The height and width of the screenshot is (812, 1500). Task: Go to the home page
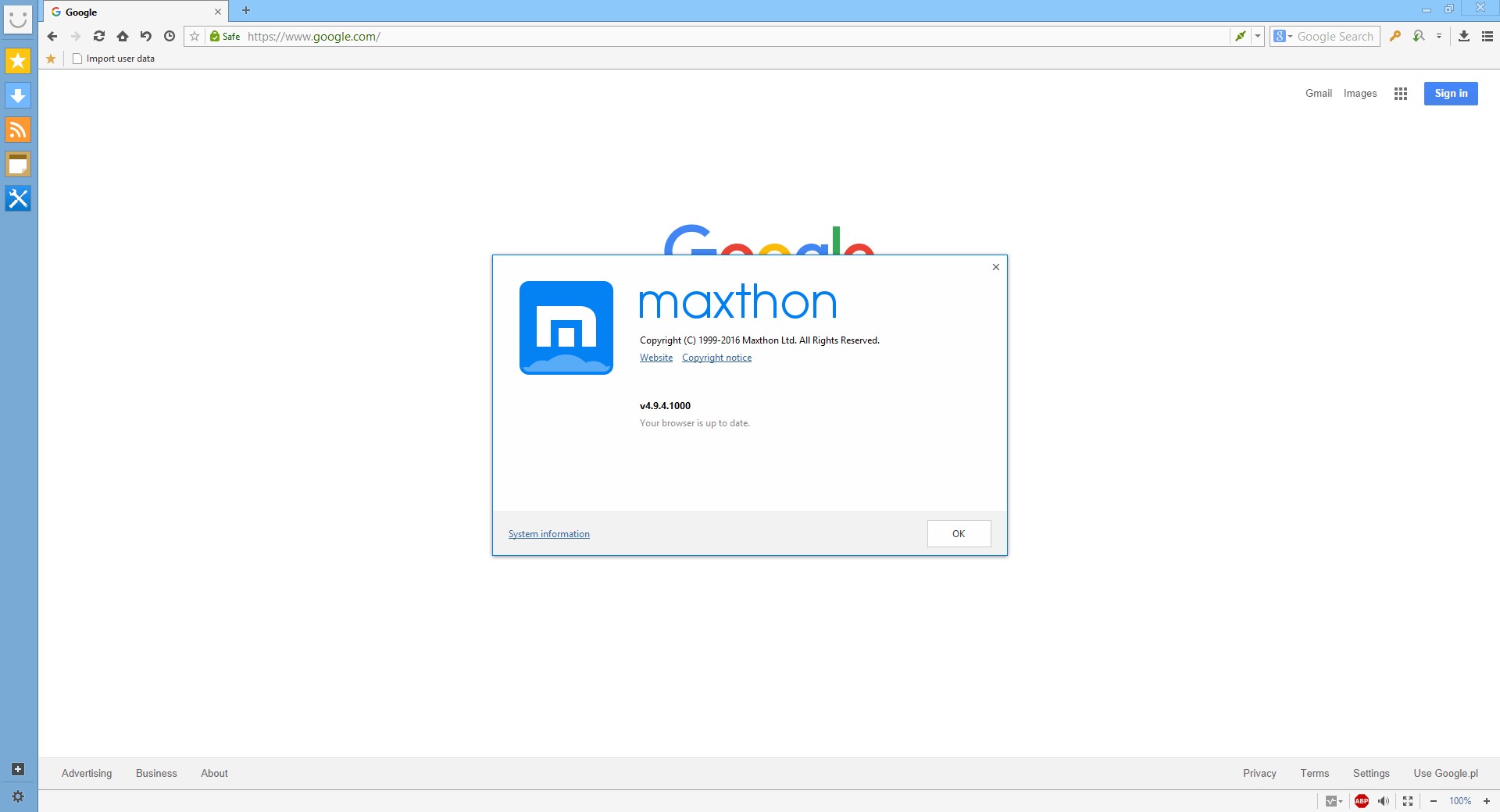tap(123, 36)
